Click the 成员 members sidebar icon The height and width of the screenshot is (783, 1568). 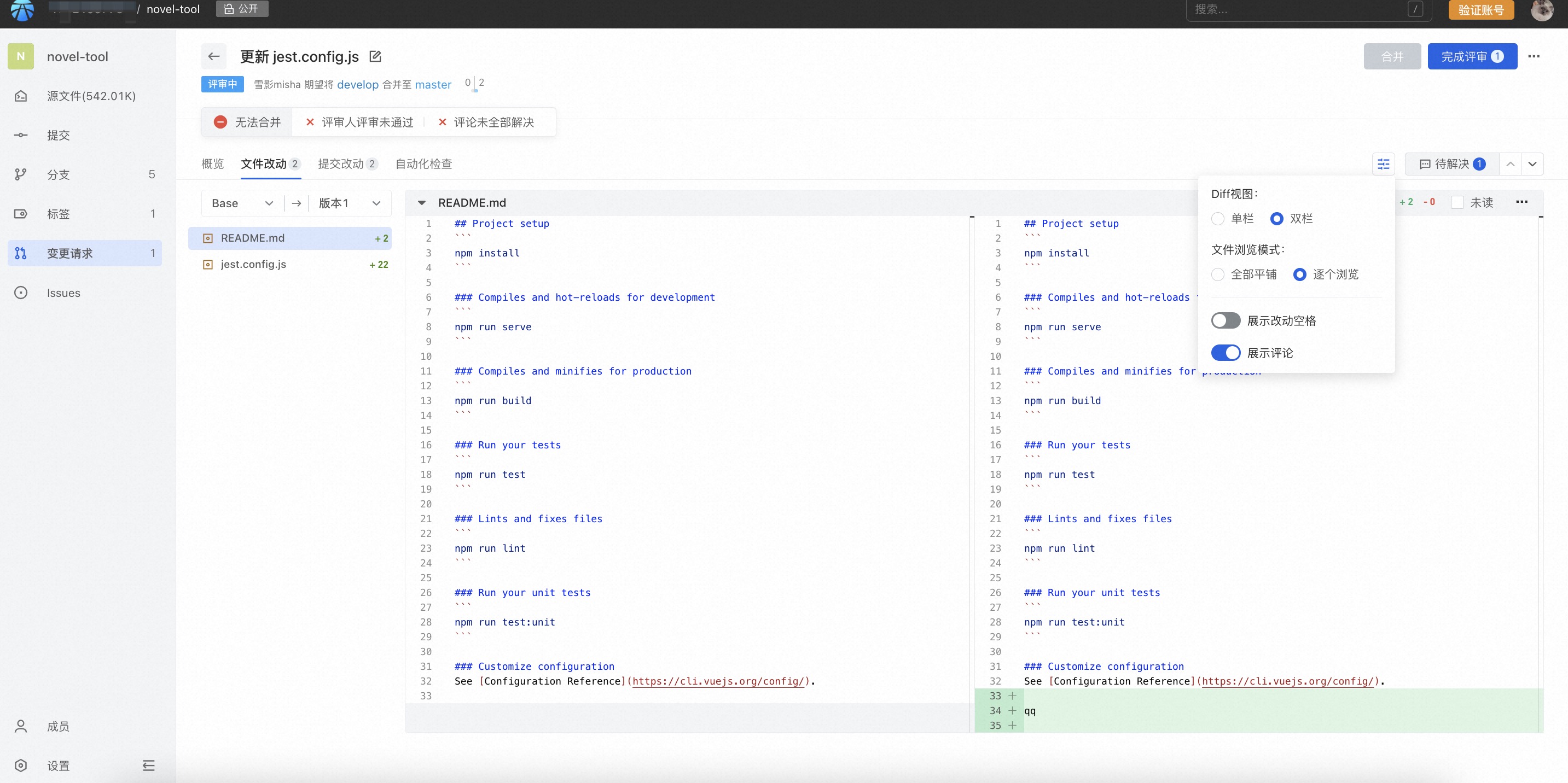21,726
